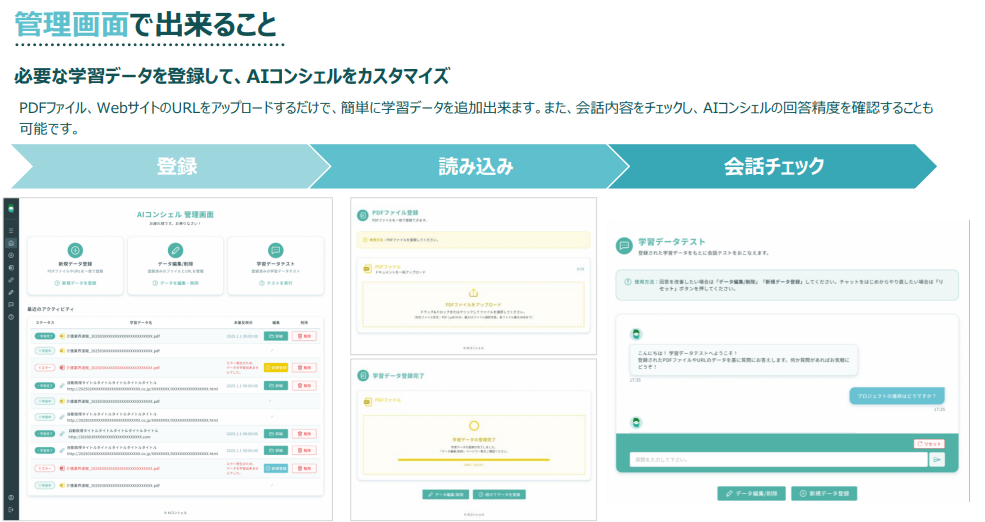This screenshot has width=985, height=522.
Task: Click the link chain icon in admin sidebar
Action: click(11, 280)
